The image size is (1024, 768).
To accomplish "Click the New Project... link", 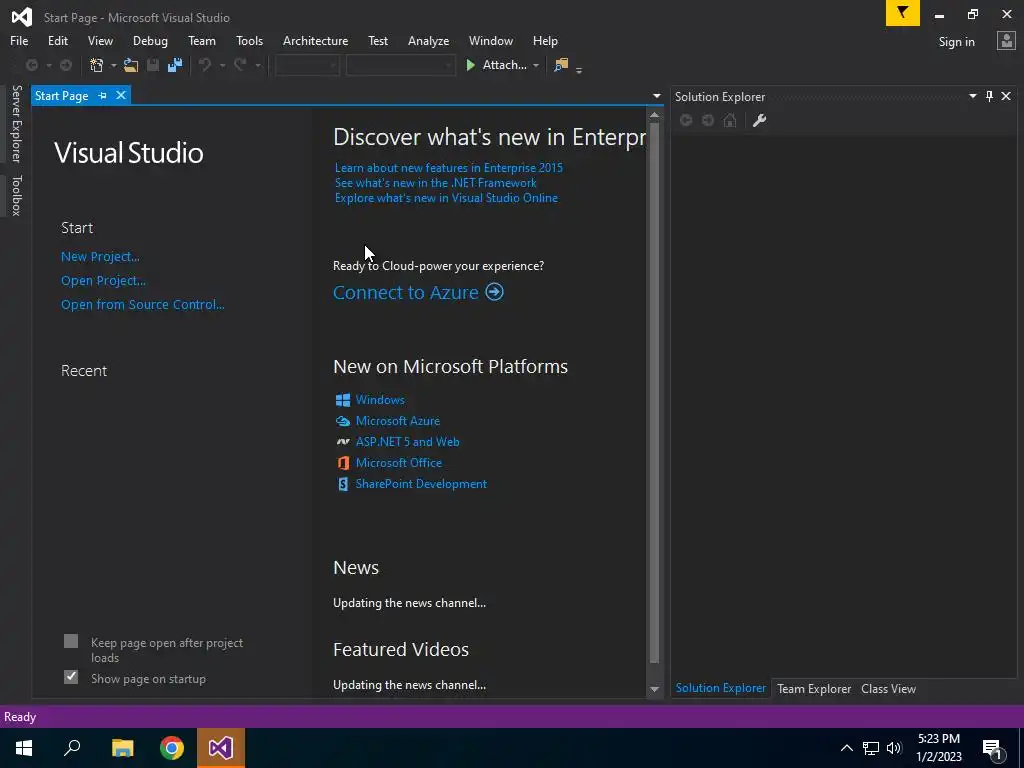I will click(x=100, y=257).
